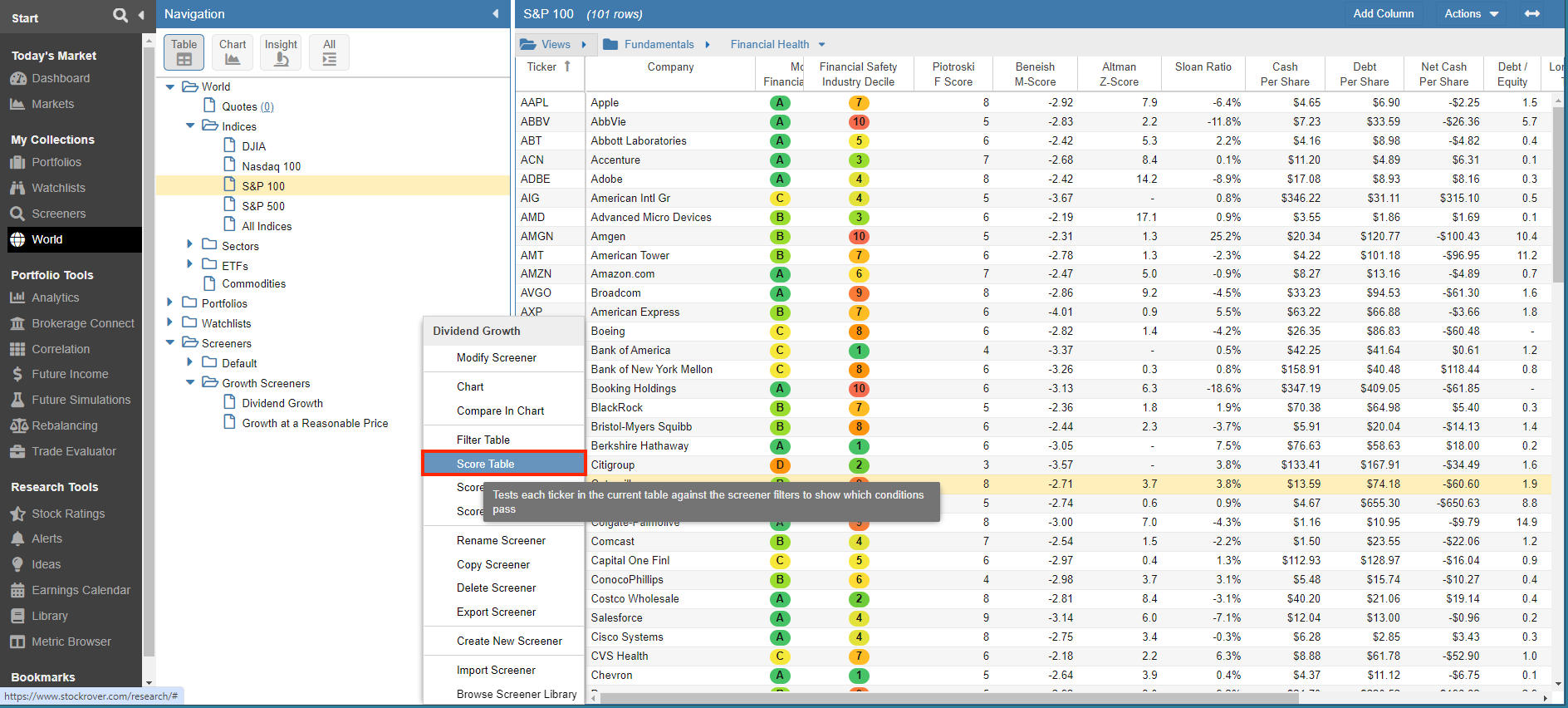Open Growth at a Reasonable Price screener

pyautogui.click(x=315, y=423)
